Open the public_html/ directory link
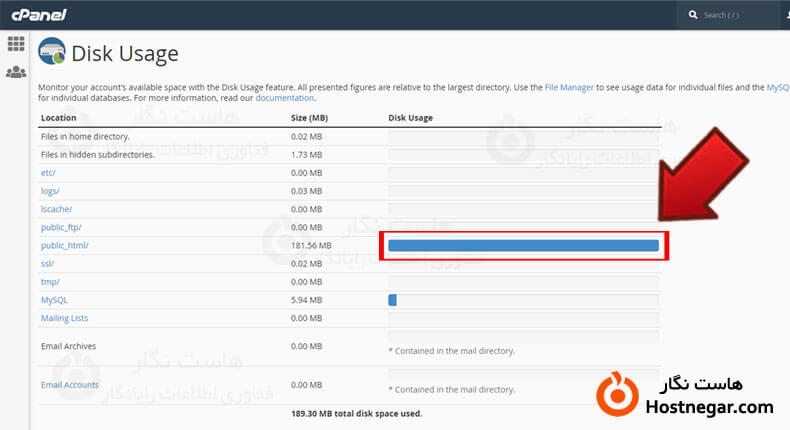This screenshot has width=790, height=430. (x=65, y=245)
